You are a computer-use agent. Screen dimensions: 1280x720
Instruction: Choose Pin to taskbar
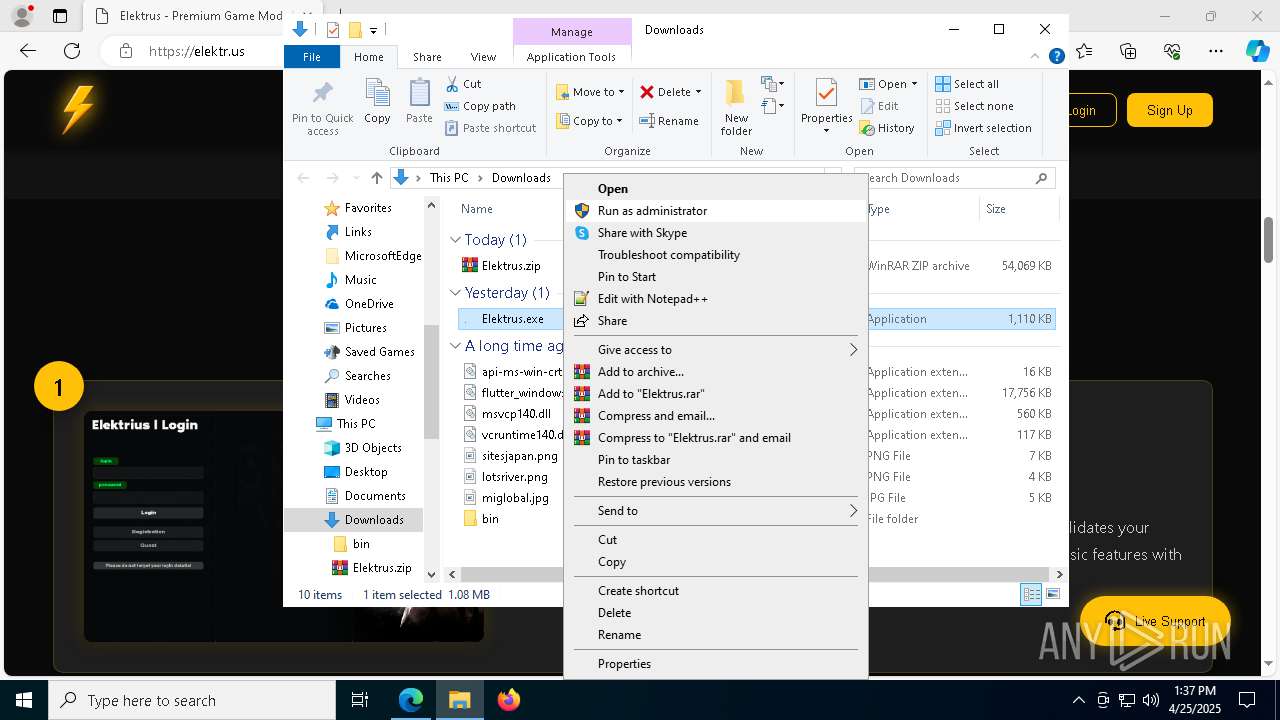coord(715,460)
